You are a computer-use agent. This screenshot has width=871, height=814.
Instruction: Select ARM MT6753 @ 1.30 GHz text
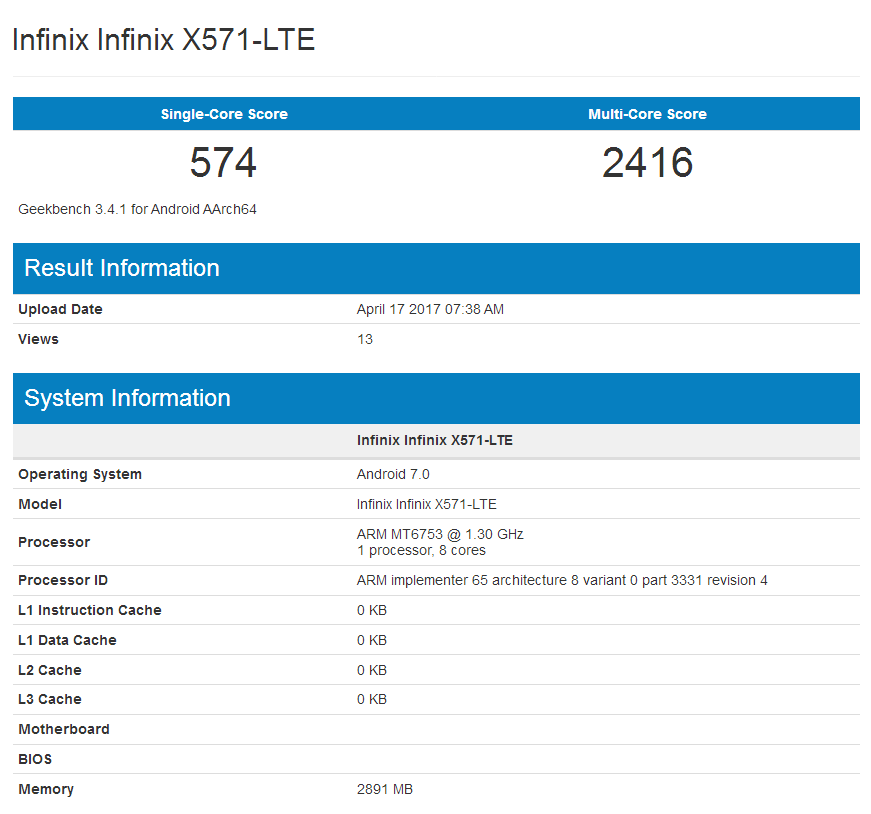(x=440, y=534)
